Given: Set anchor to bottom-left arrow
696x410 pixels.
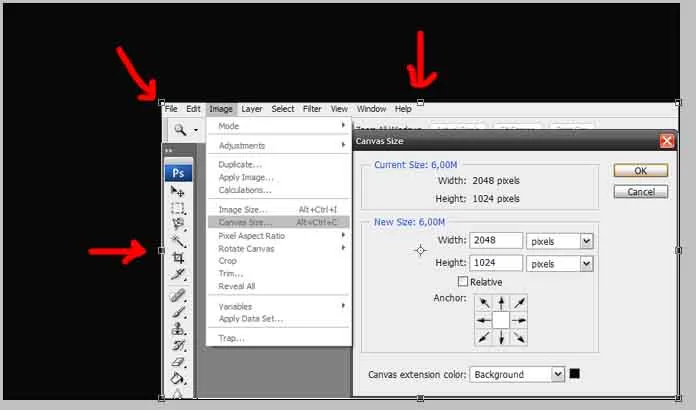Looking at the screenshot, I should pos(484,337).
